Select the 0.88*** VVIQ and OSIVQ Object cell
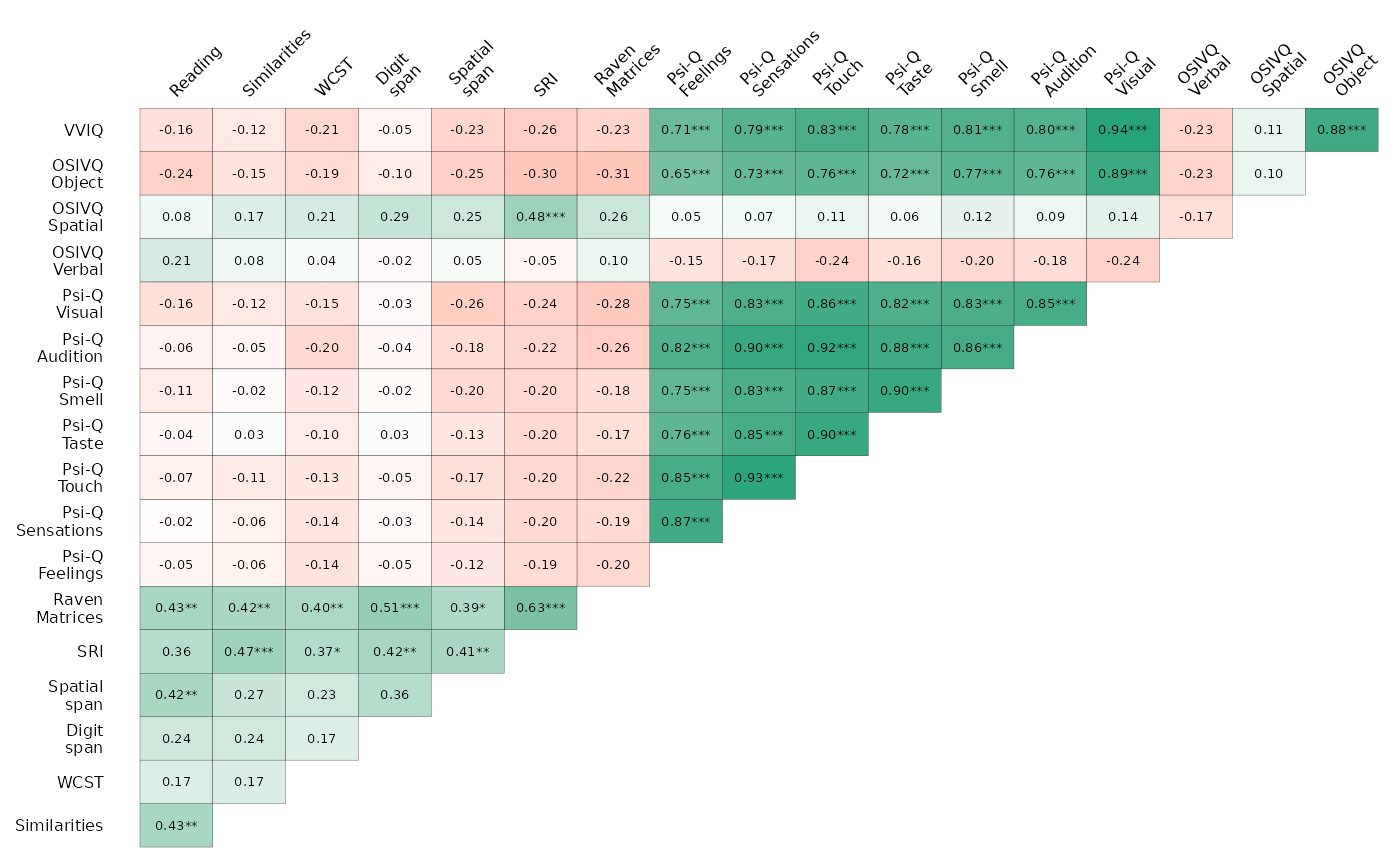This screenshot has width=1400, height=866. pos(1341,130)
